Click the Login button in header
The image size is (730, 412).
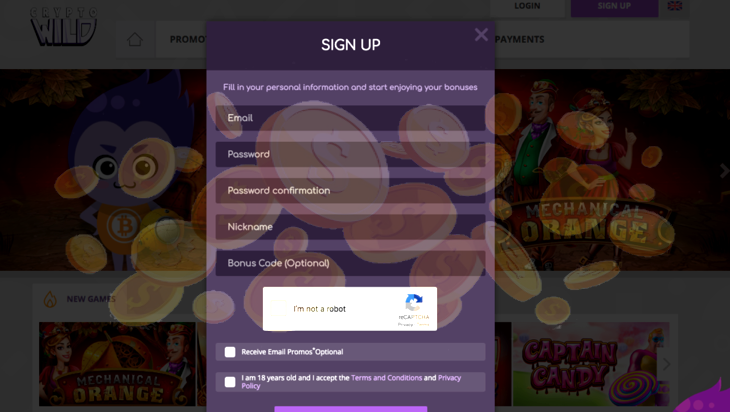point(527,6)
